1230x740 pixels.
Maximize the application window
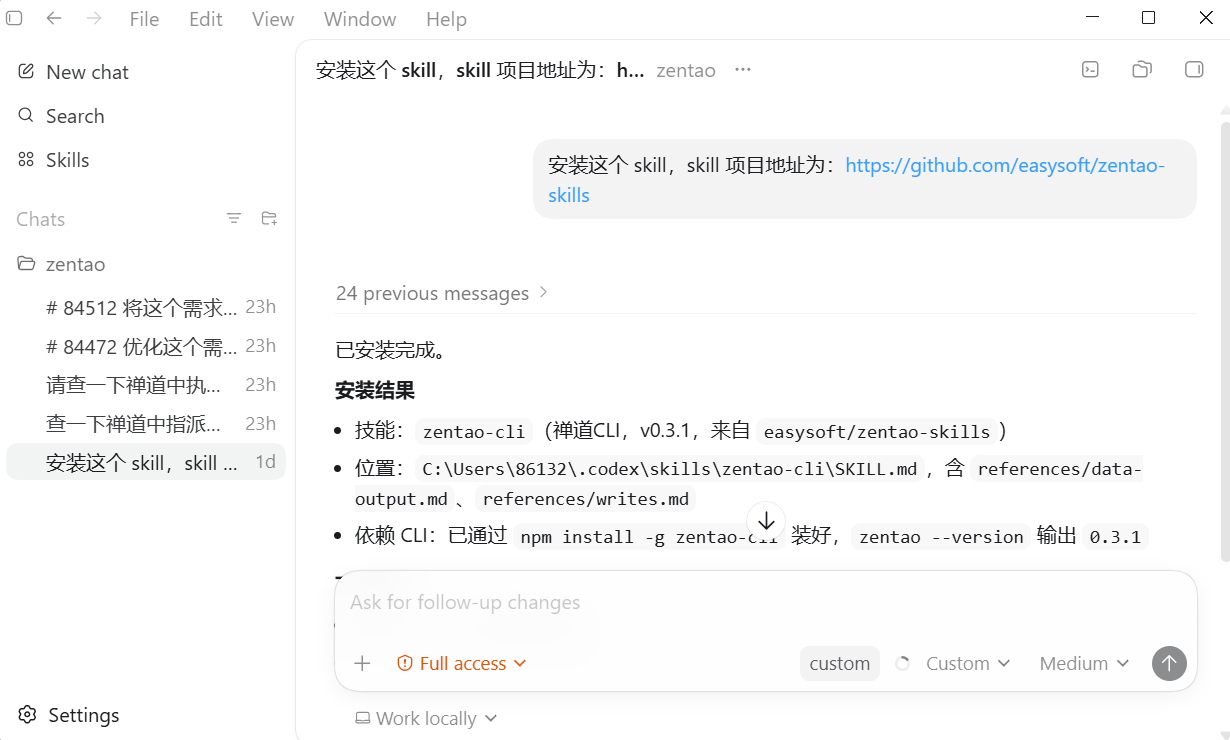1149,18
